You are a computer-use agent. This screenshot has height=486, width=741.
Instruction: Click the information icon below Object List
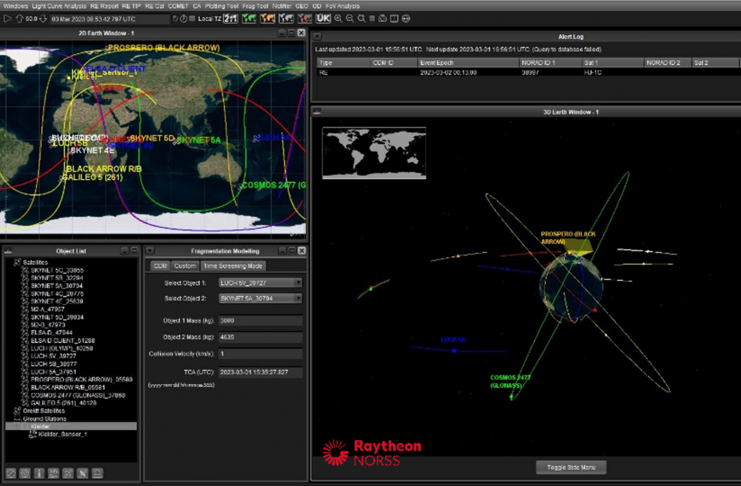[39, 473]
